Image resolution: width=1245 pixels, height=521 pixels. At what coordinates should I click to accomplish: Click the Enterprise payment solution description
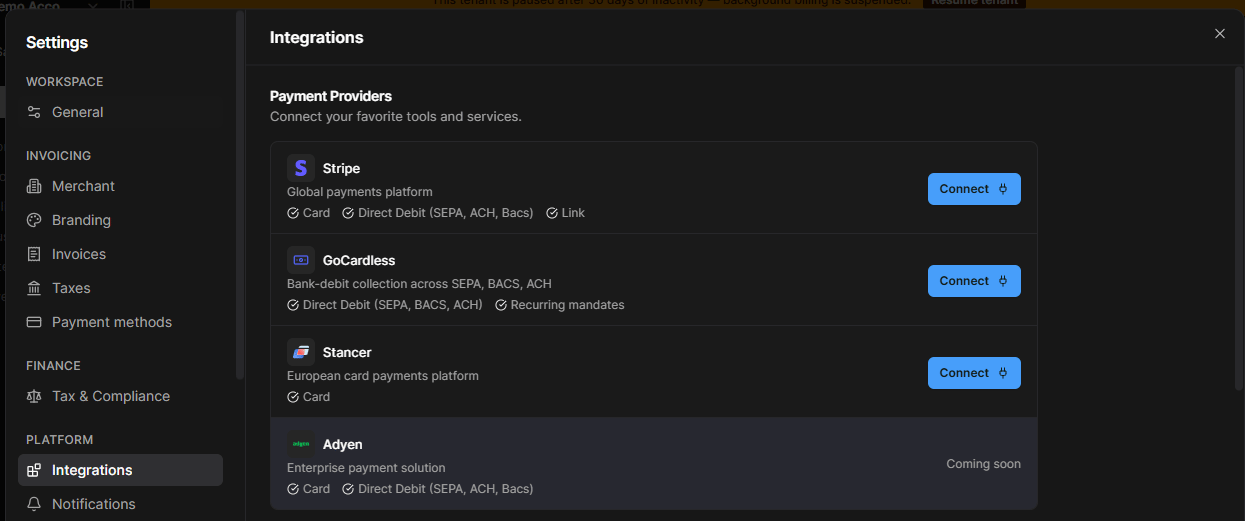[x=366, y=468]
